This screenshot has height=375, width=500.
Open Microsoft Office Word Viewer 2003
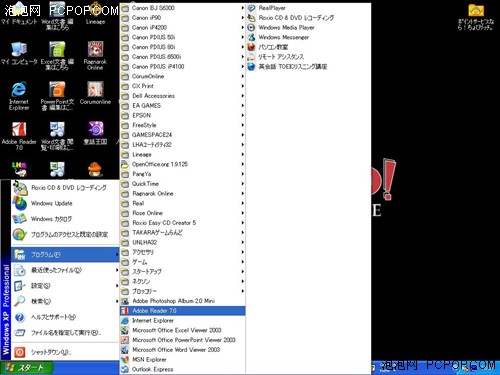click(x=183, y=350)
